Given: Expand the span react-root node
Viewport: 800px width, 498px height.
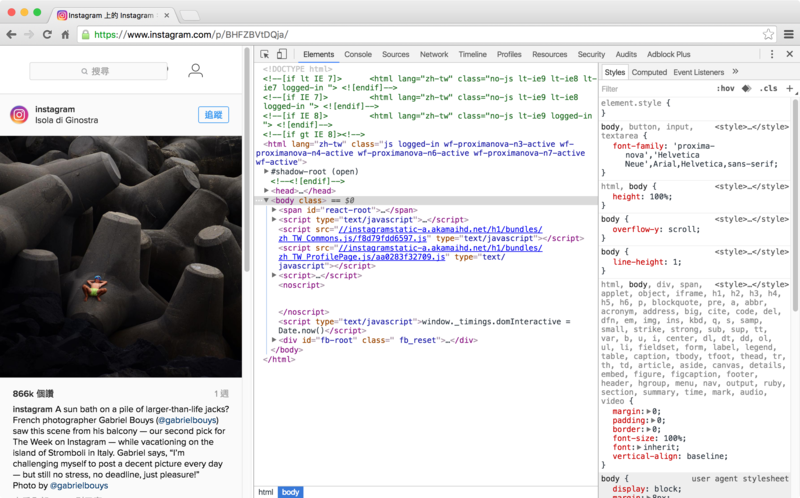Looking at the screenshot, I should (x=274, y=210).
